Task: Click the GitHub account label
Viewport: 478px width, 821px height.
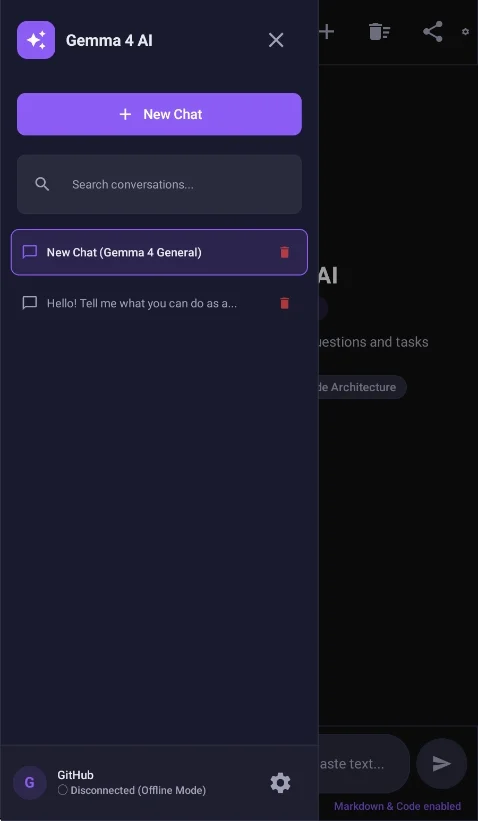Action: pyautogui.click(x=75, y=775)
